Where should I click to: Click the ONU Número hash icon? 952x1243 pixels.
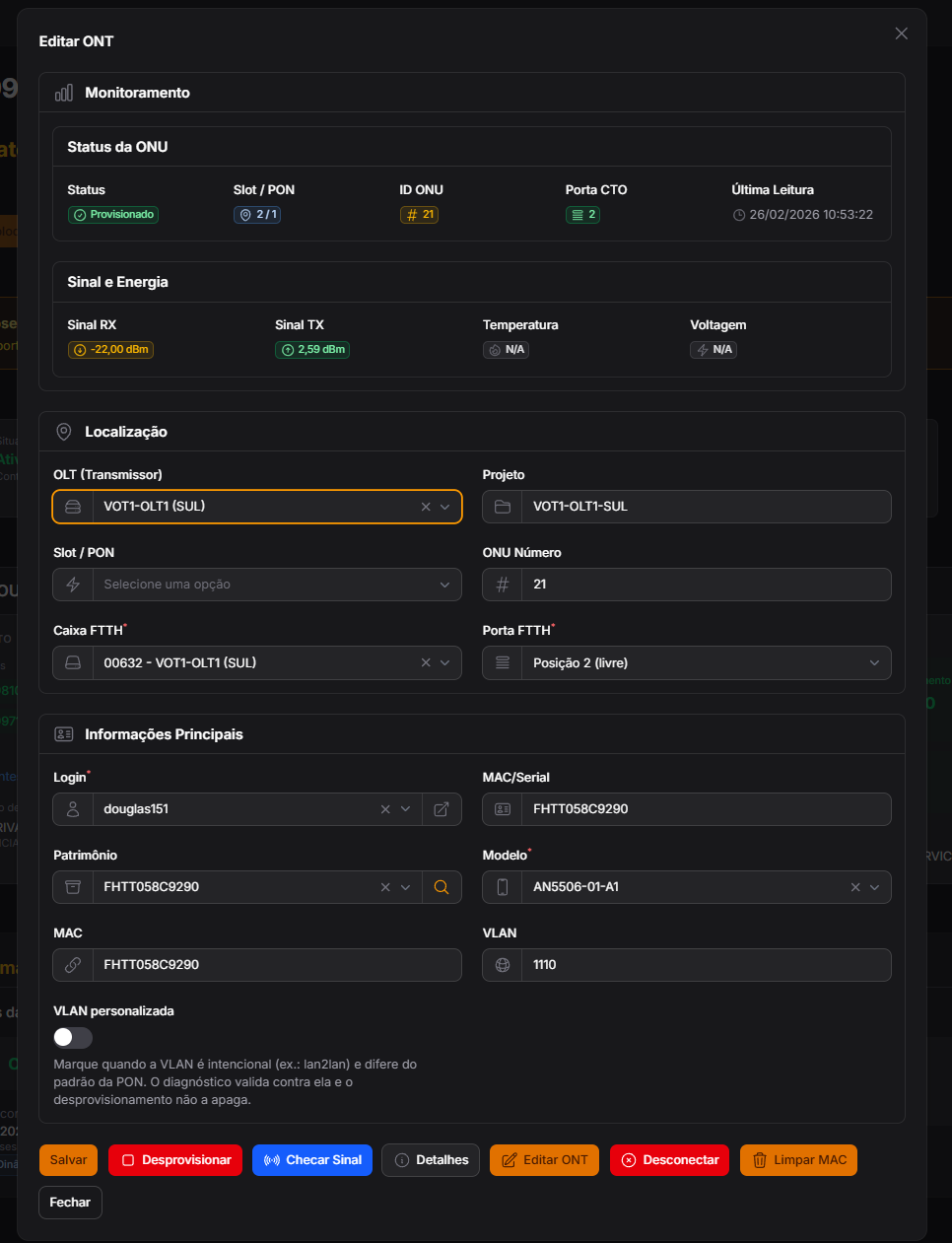point(503,585)
